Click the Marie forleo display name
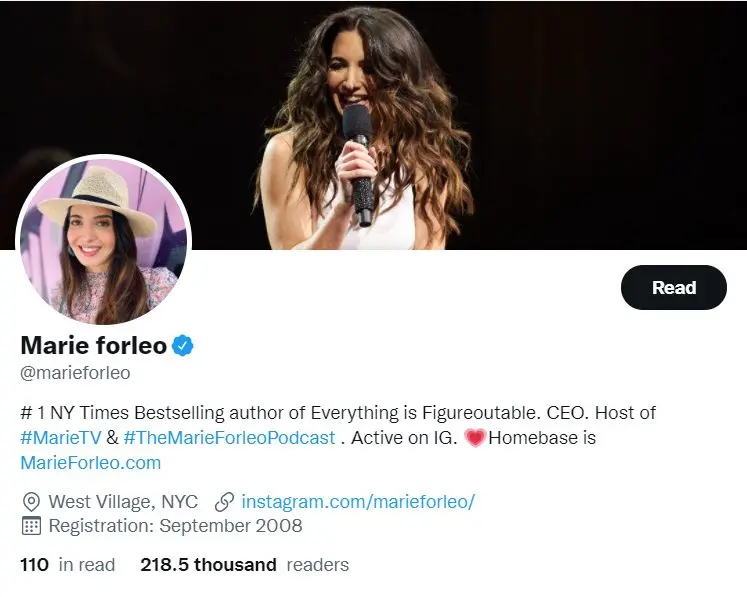 92,346
